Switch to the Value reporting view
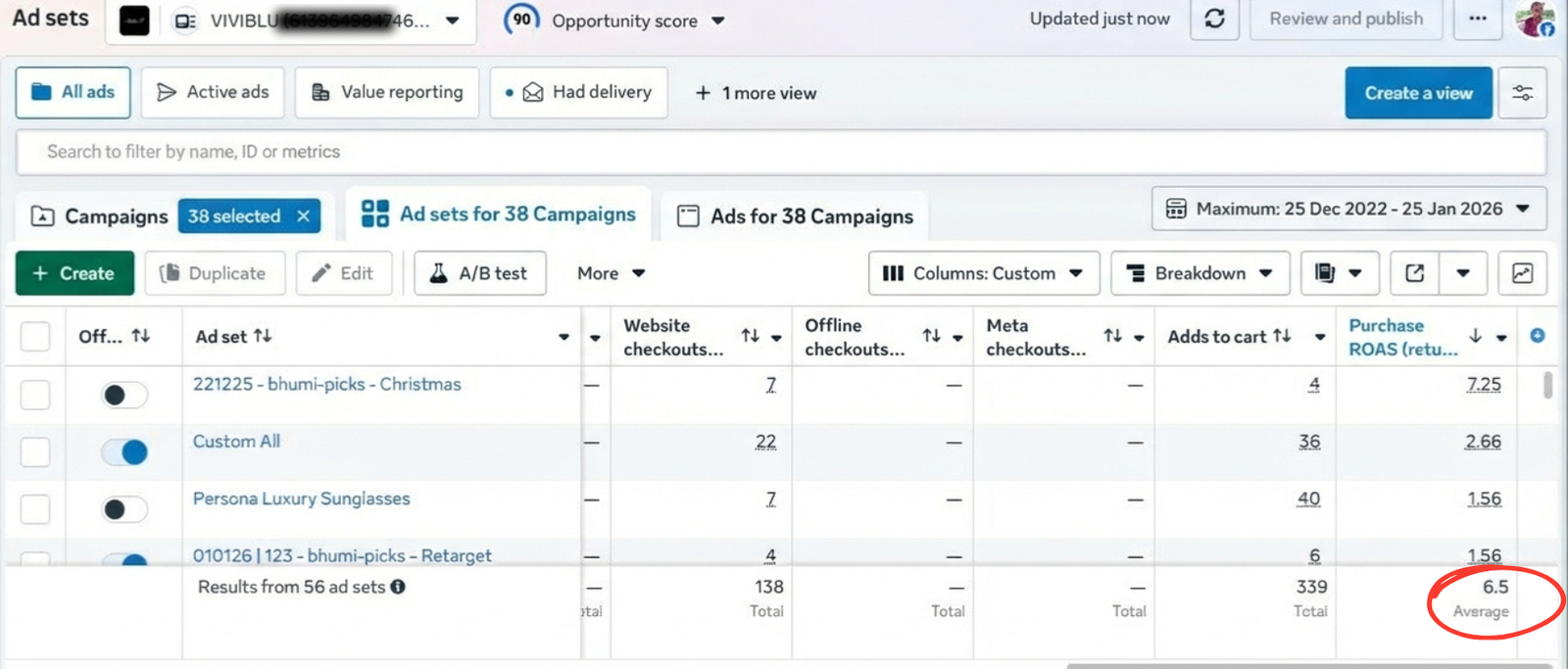Viewport: 1568px width, 669px height. tap(387, 93)
